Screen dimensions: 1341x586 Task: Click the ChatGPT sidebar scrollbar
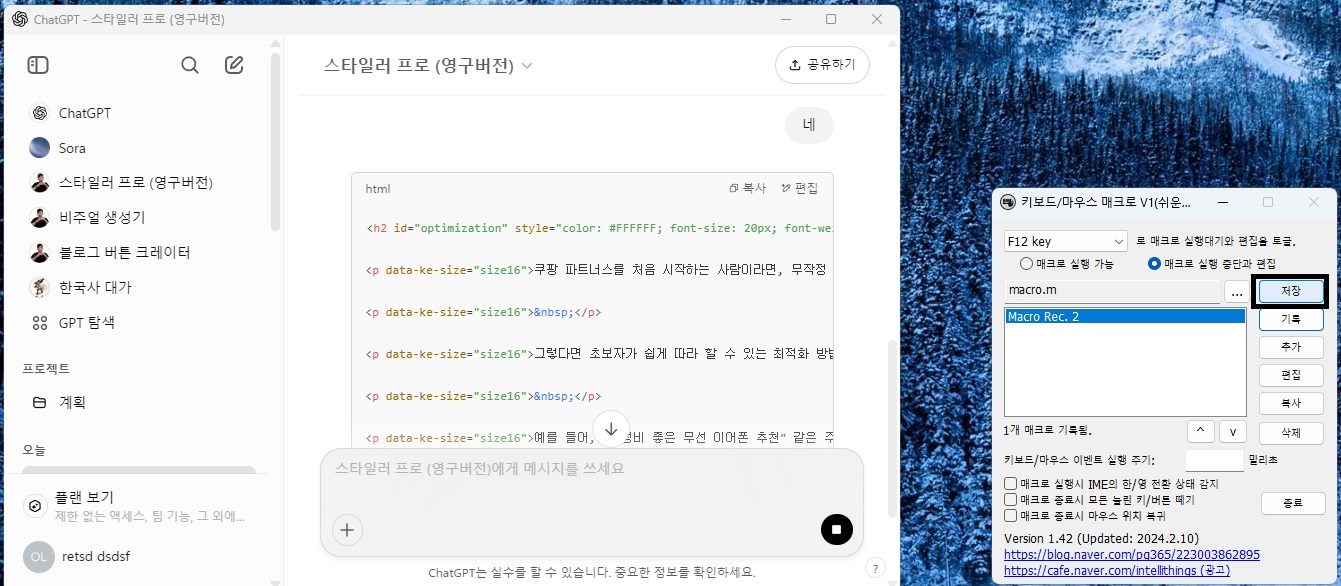[x=276, y=140]
